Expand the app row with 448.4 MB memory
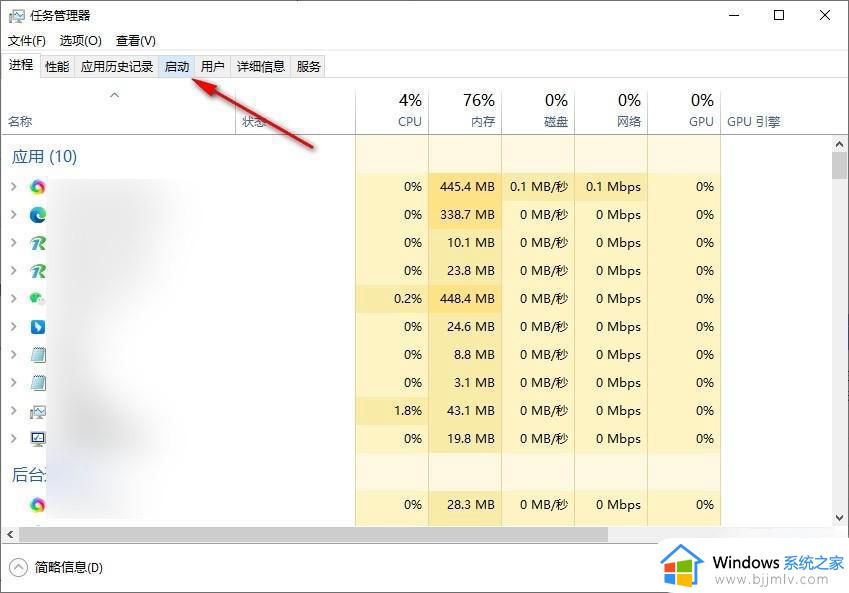This screenshot has width=849, height=593. tap(14, 298)
